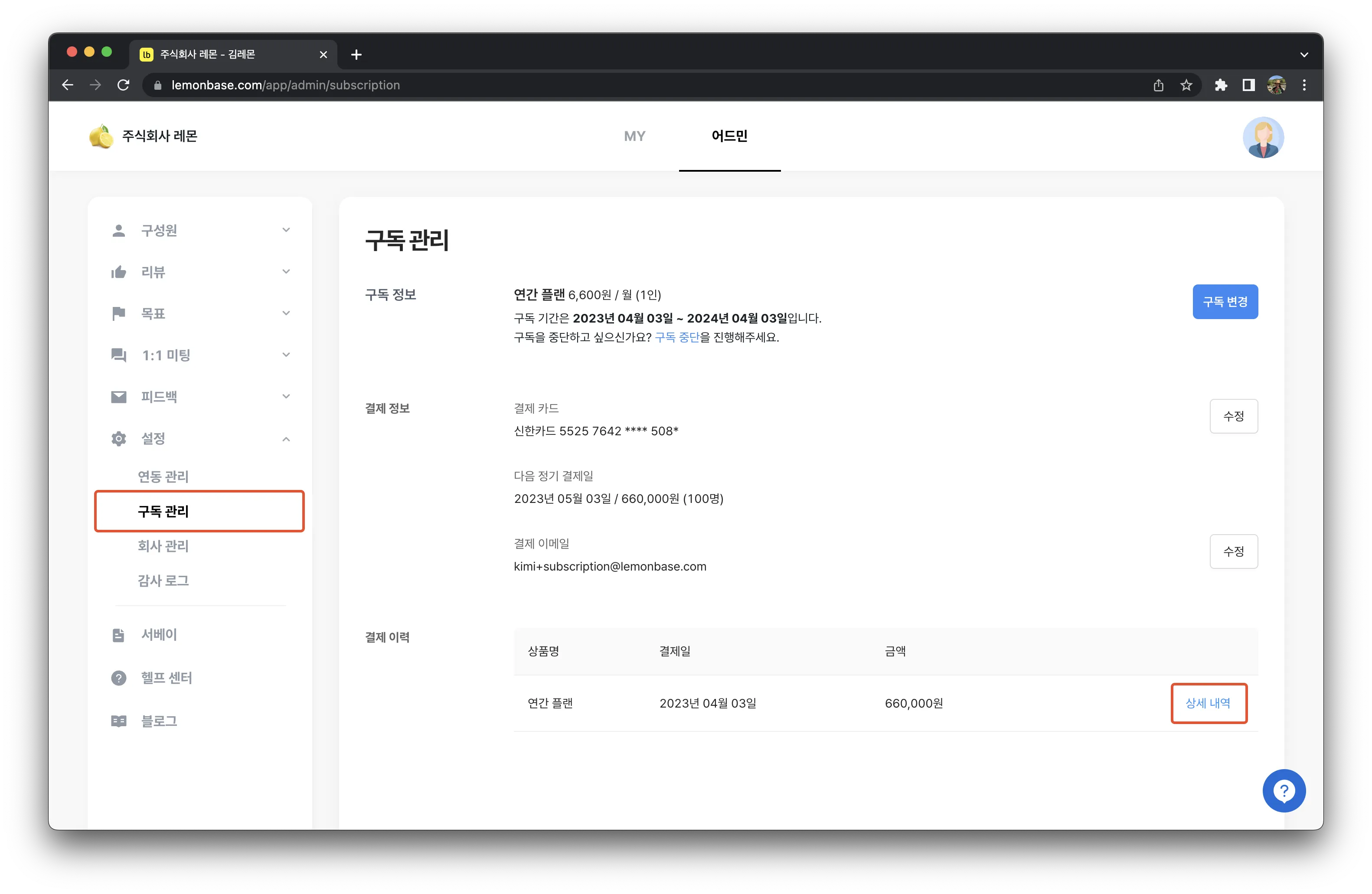The width and height of the screenshot is (1372, 894).
Task: Open the Chrome three-dot menu
Action: (1304, 85)
